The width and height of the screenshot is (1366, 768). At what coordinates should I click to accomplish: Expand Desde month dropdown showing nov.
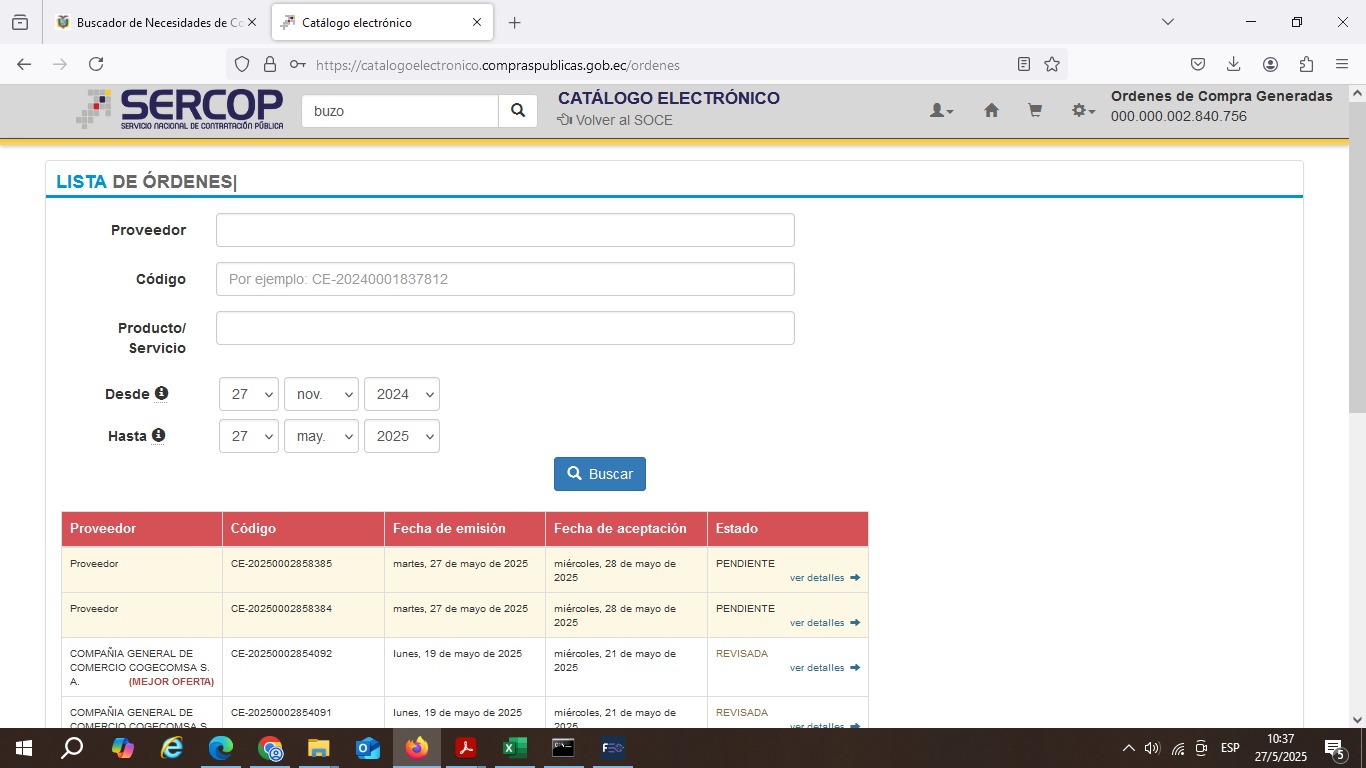tap(321, 394)
